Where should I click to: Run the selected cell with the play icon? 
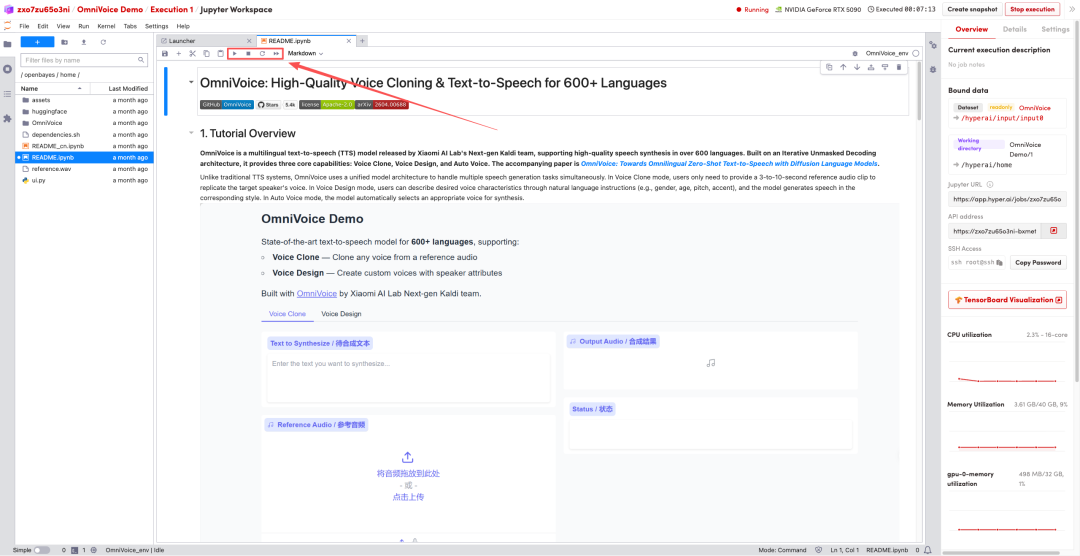[235, 53]
